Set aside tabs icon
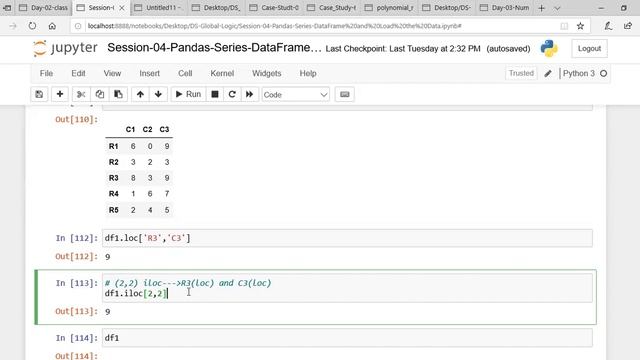This screenshot has width=640, height=360. pos(7,8)
